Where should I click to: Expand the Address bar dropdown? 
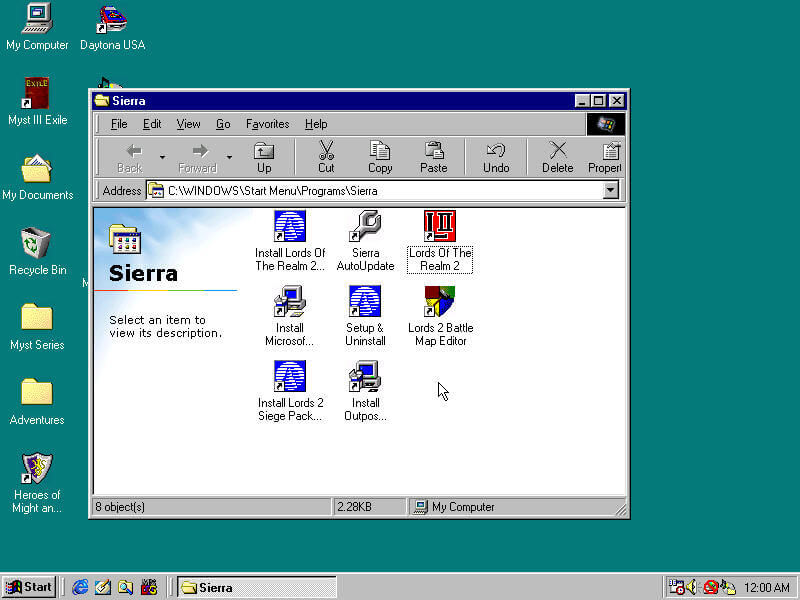[x=611, y=190]
